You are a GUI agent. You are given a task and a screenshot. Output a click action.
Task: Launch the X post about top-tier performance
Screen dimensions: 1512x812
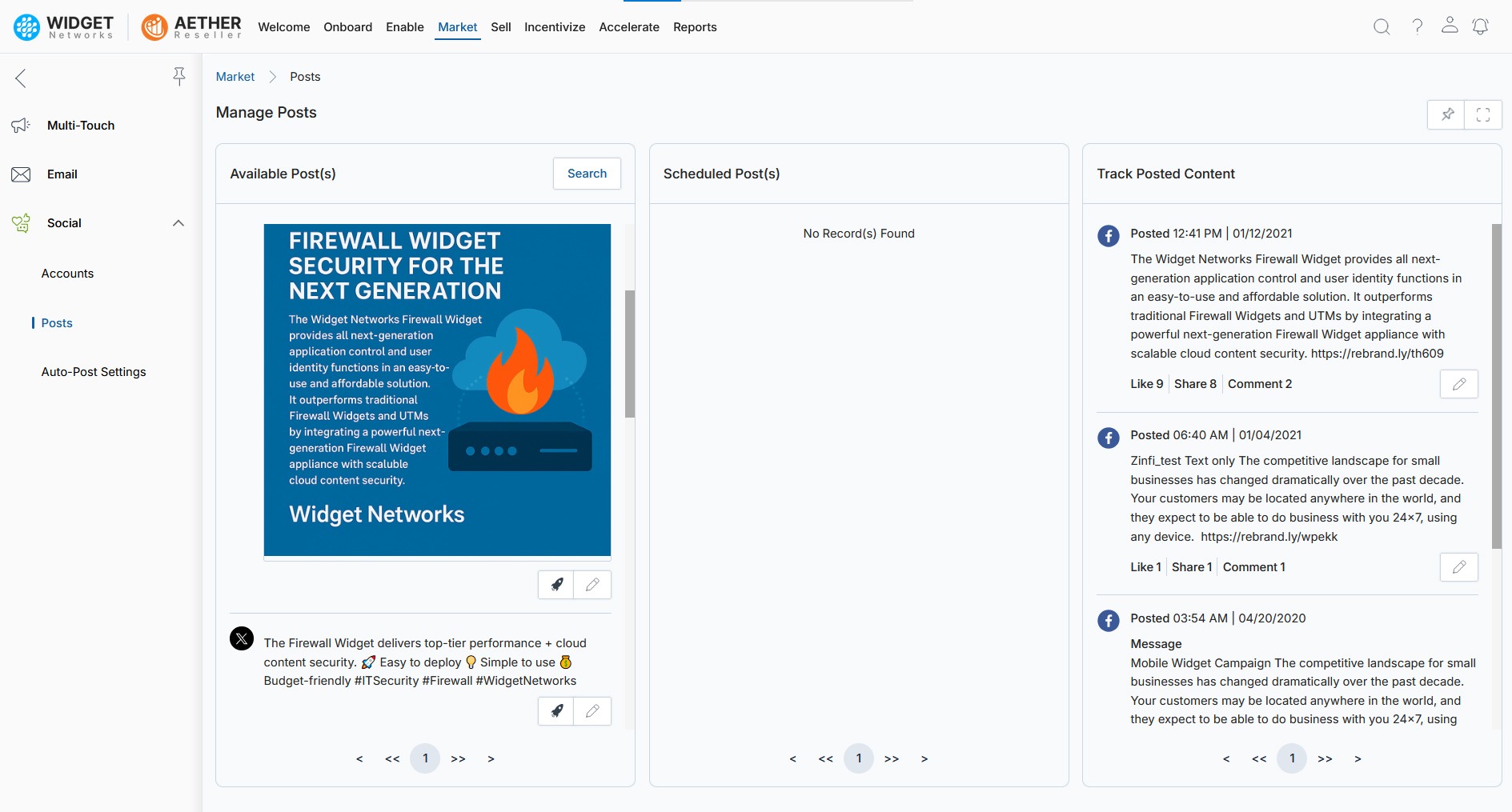coord(556,711)
